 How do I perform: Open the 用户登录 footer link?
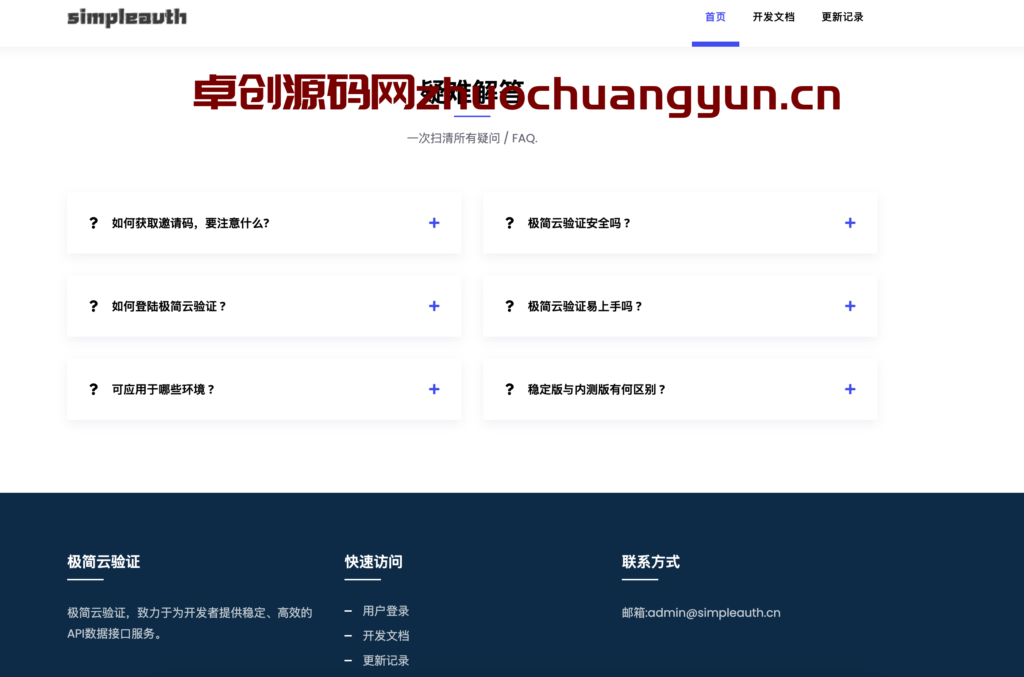(386, 611)
